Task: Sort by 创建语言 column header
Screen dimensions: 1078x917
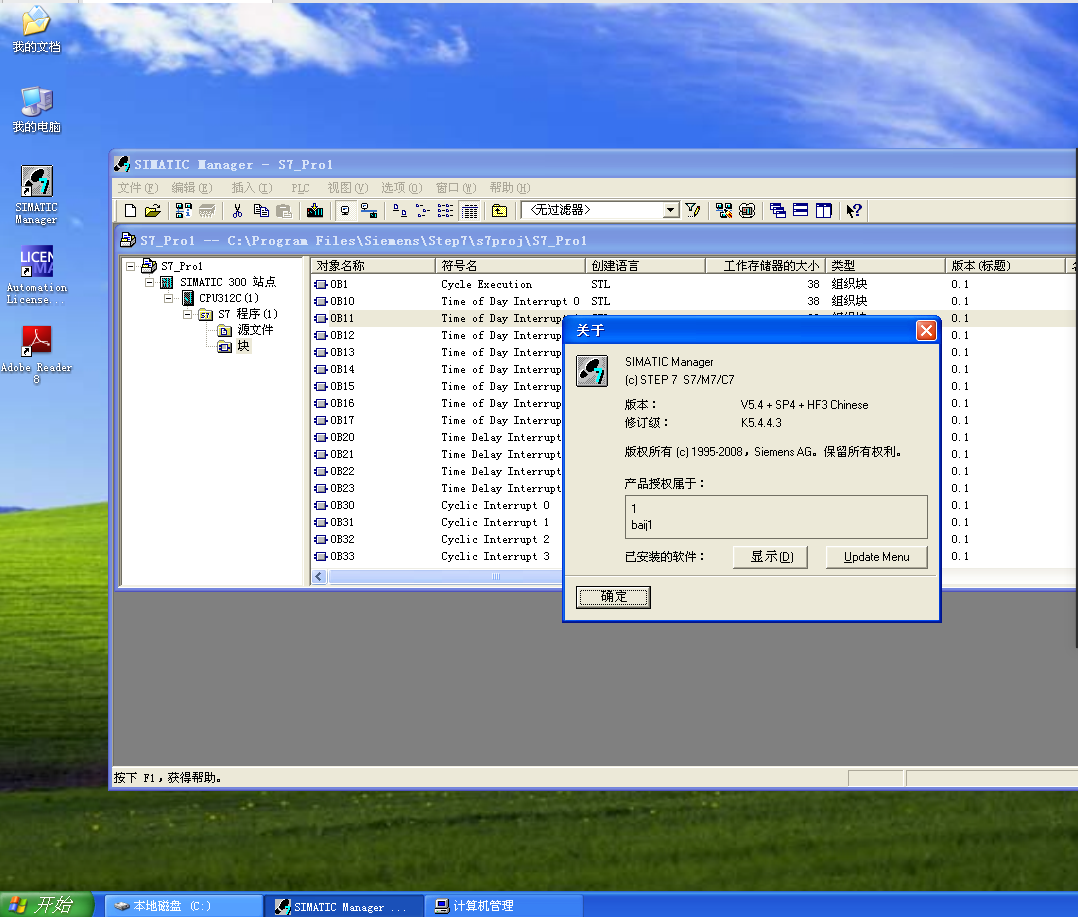Action: pos(646,265)
